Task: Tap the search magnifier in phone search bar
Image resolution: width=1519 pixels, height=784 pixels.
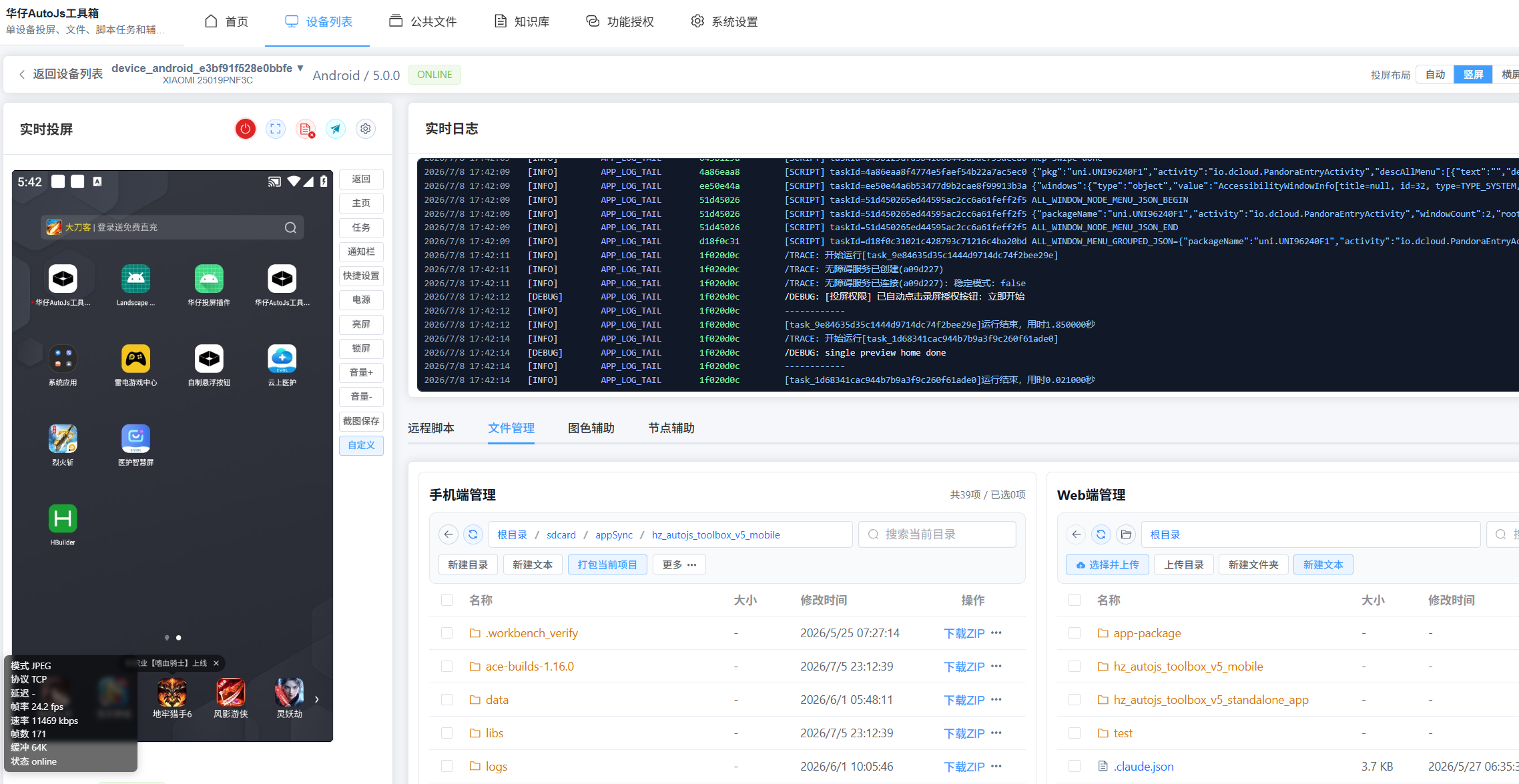Action: 290,228
